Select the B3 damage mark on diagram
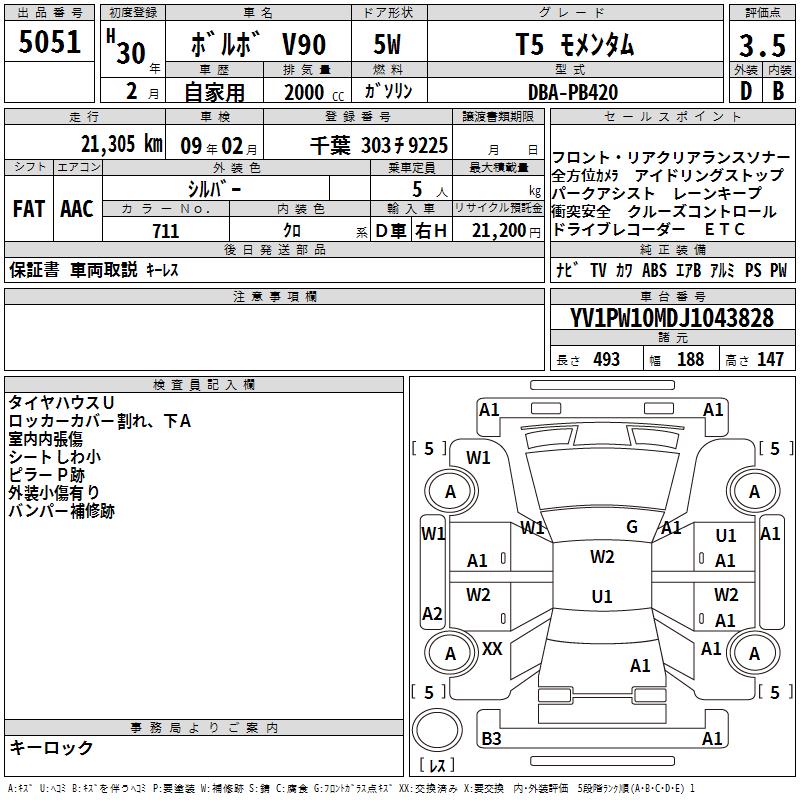This screenshot has height=800, width=800. pyautogui.click(x=491, y=739)
